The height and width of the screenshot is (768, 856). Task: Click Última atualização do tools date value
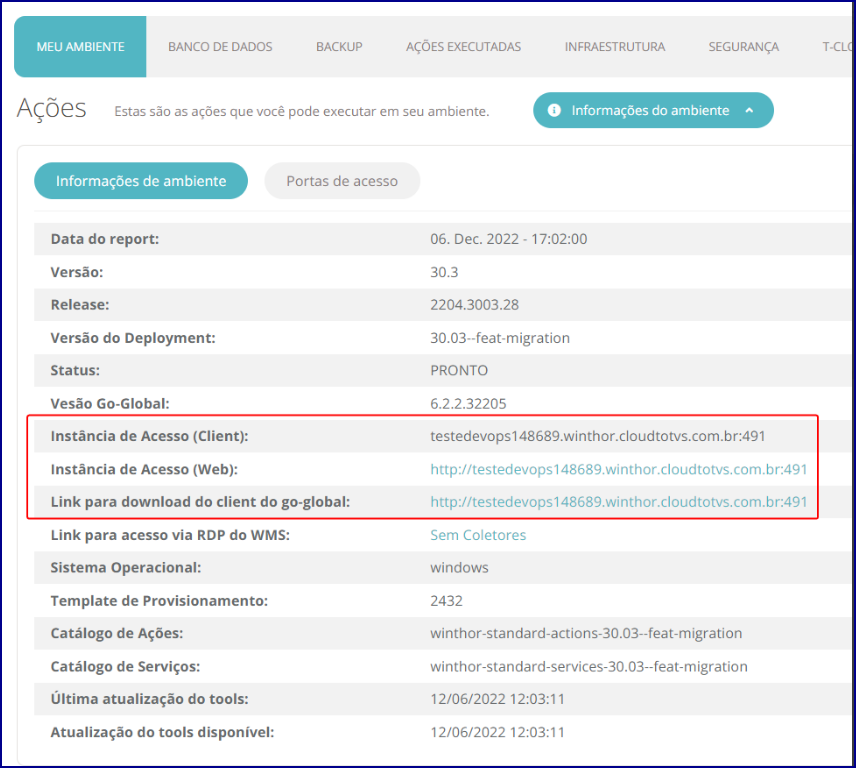(497, 699)
